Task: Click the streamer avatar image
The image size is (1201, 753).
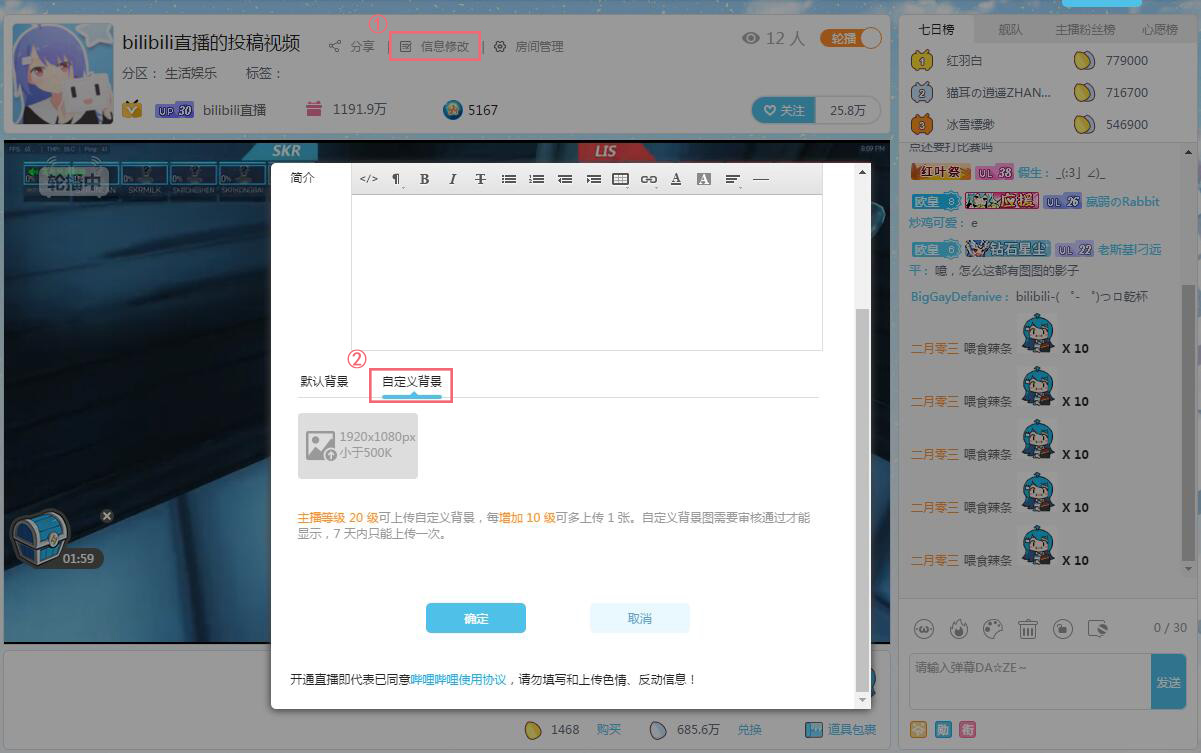Action: 62,74
